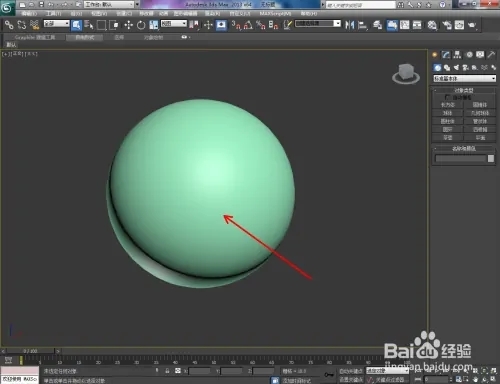500x384 pixels.
Task: Activate the Select and Rotate tool
Action: point(141,25)
